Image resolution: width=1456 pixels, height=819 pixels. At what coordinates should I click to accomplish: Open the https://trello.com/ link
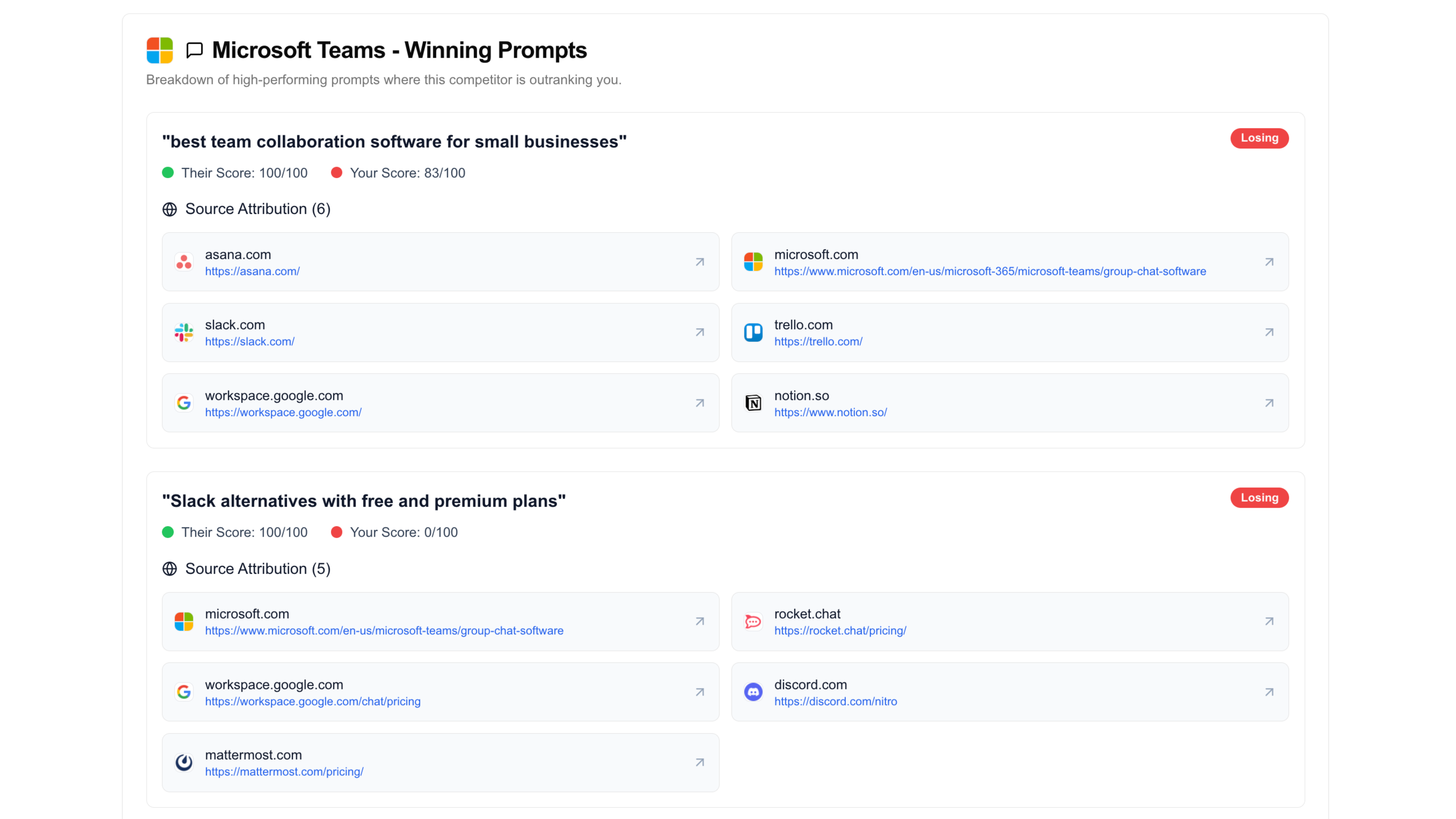click(818, 342)
